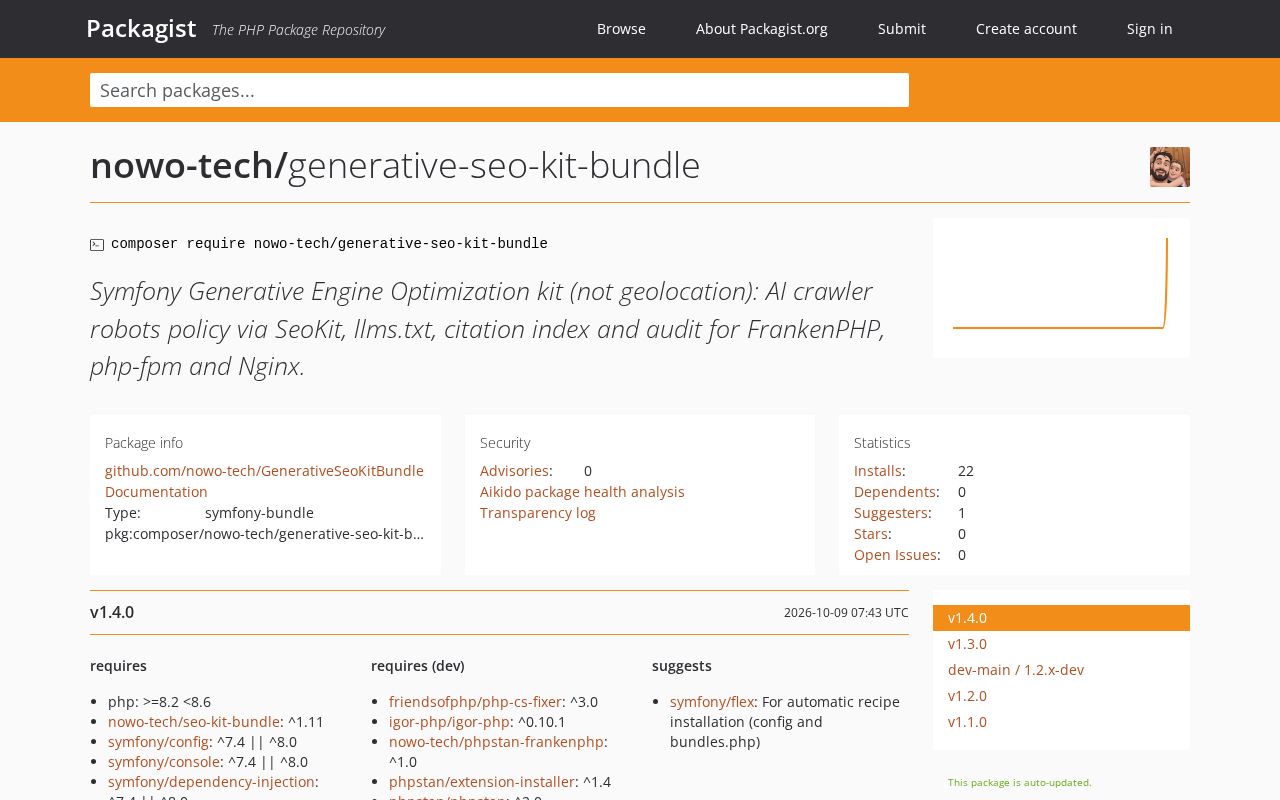
Task: Select dev-main / 1.2.x-dev version
Action: coord(1016,670)
